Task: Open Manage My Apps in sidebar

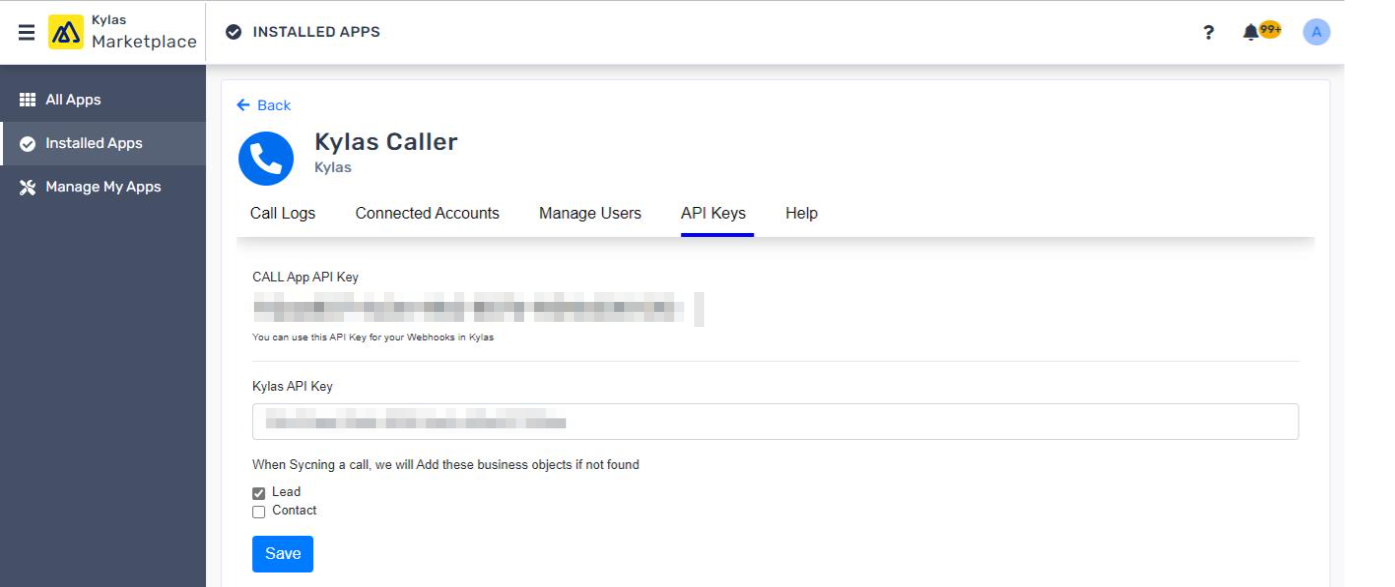Action: point(103,187)
